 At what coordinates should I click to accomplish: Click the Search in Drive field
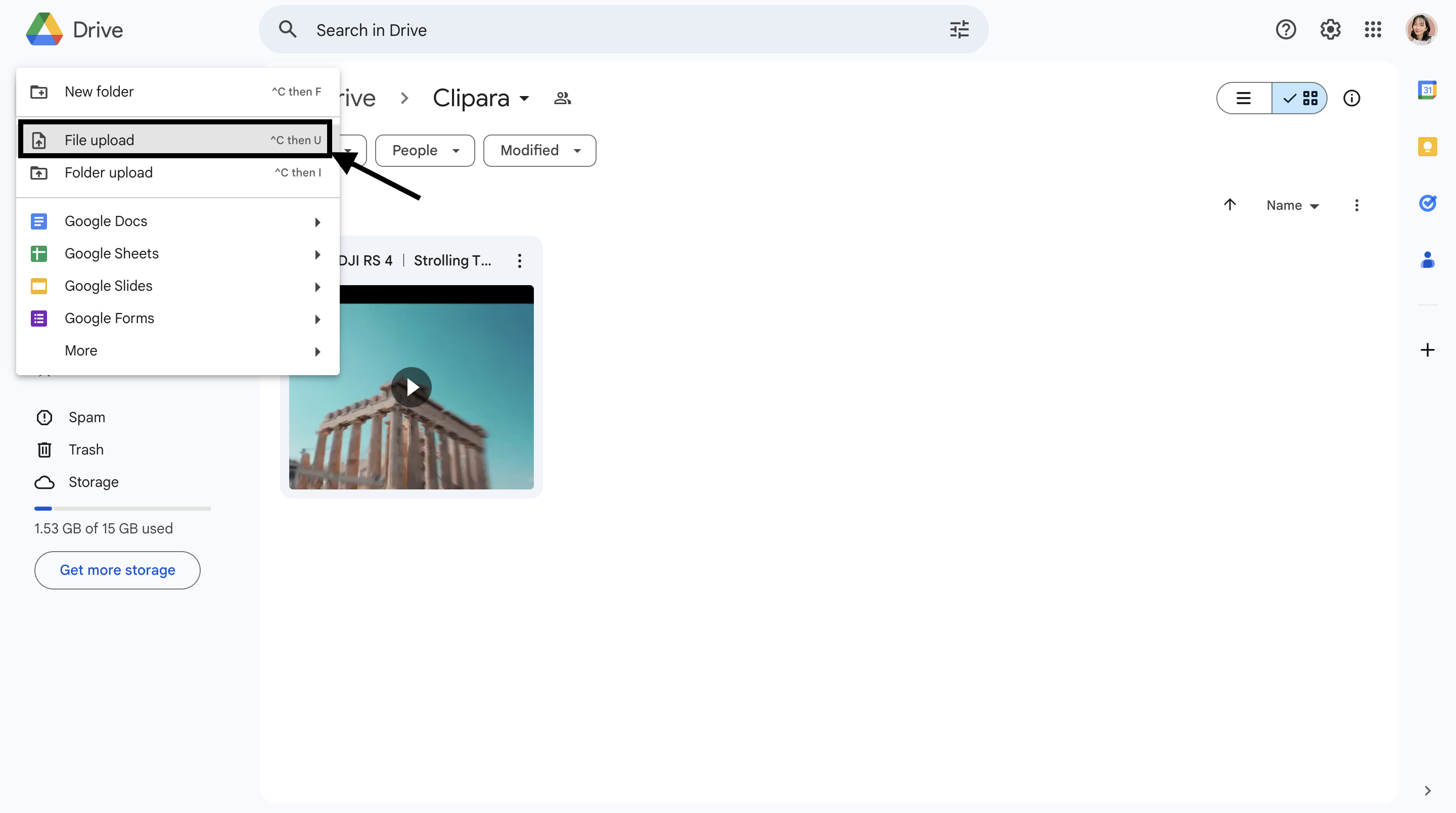pyautogui.click(x=623, y=29)
